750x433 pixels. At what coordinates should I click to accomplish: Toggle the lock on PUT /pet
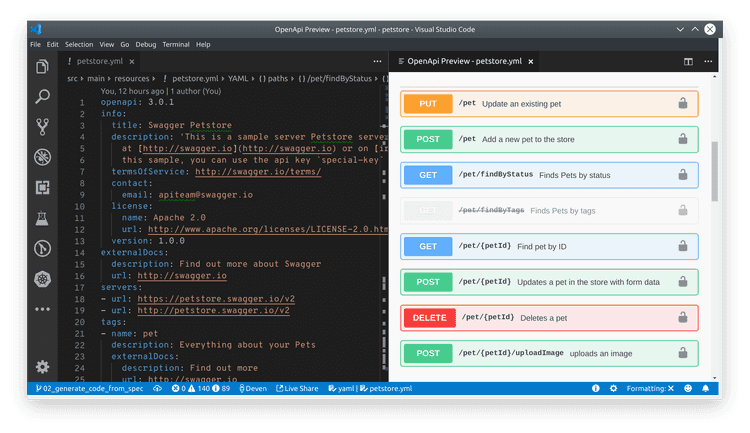(683, 103)
